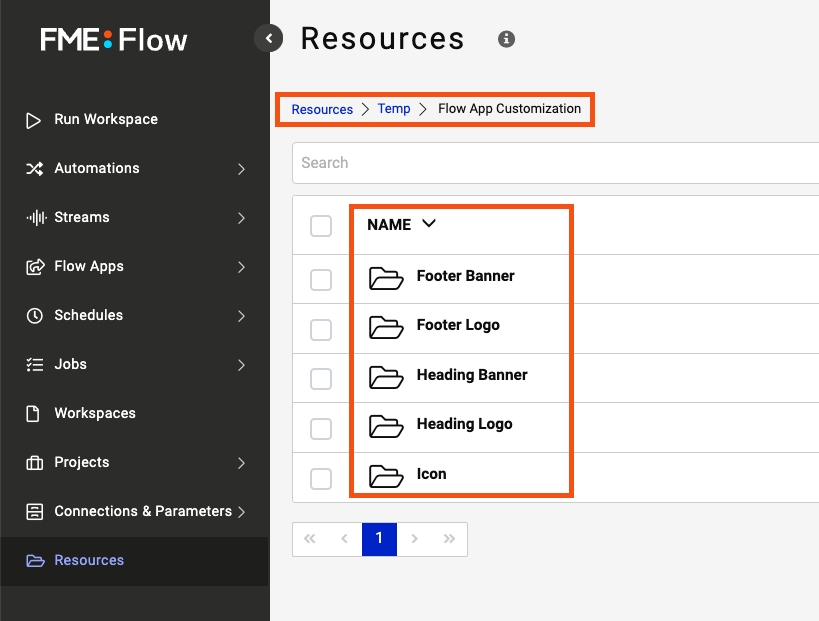This screenshot has height=621, width=819.
Task: Open Jobs in the sidebar
Action: point(70,365)
